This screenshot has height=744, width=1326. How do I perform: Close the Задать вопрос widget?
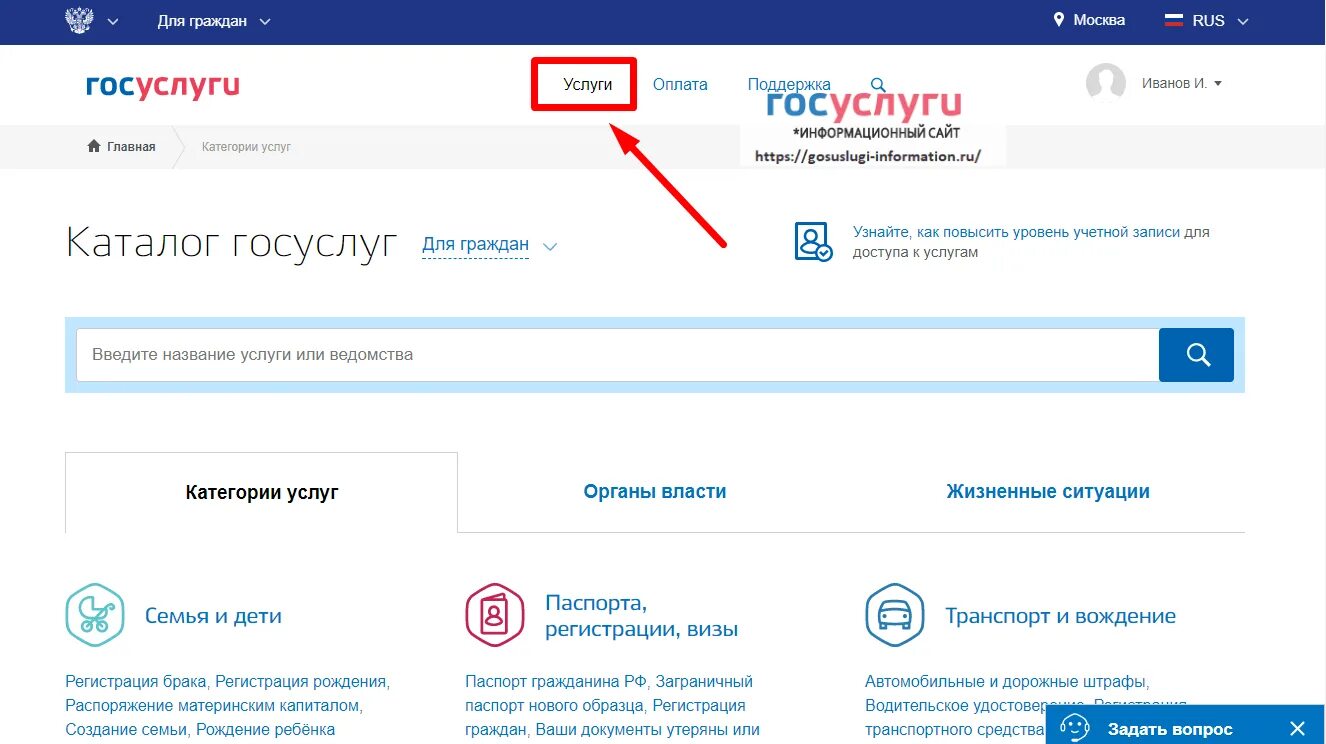[1297, 728]
